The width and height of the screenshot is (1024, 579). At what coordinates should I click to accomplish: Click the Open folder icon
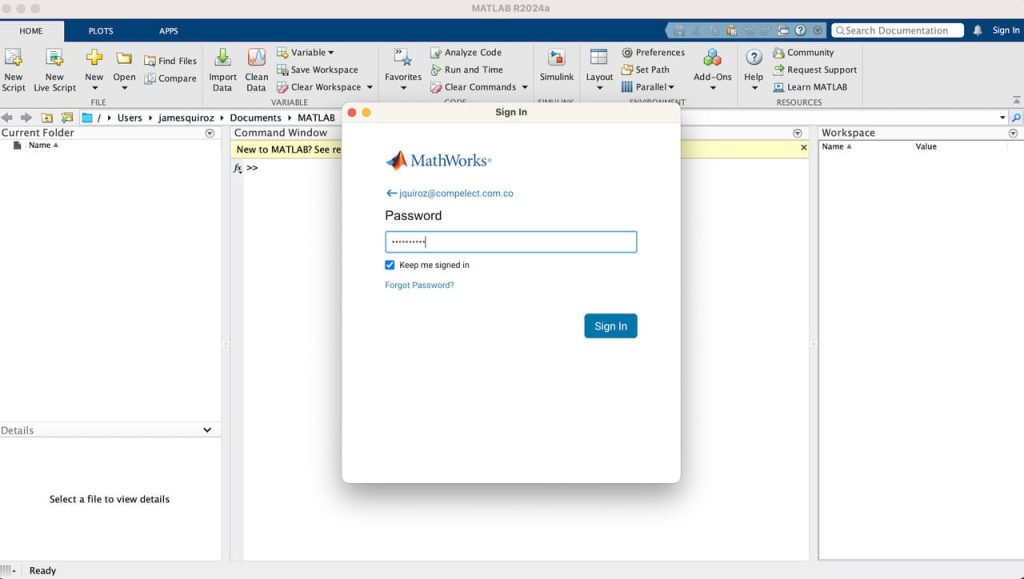(x=124, y=58)
